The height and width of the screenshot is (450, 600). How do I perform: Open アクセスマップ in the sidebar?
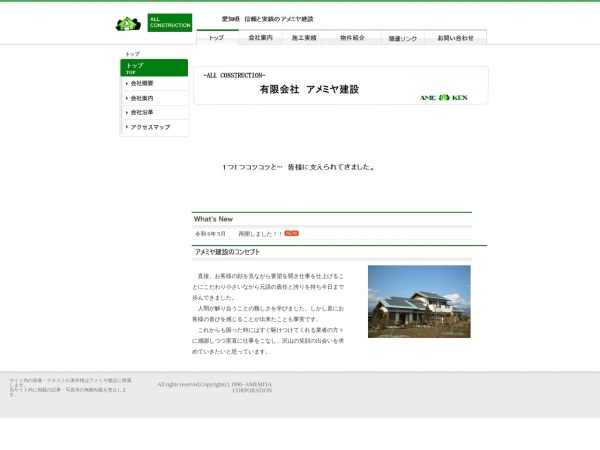[x=155, y=127]
